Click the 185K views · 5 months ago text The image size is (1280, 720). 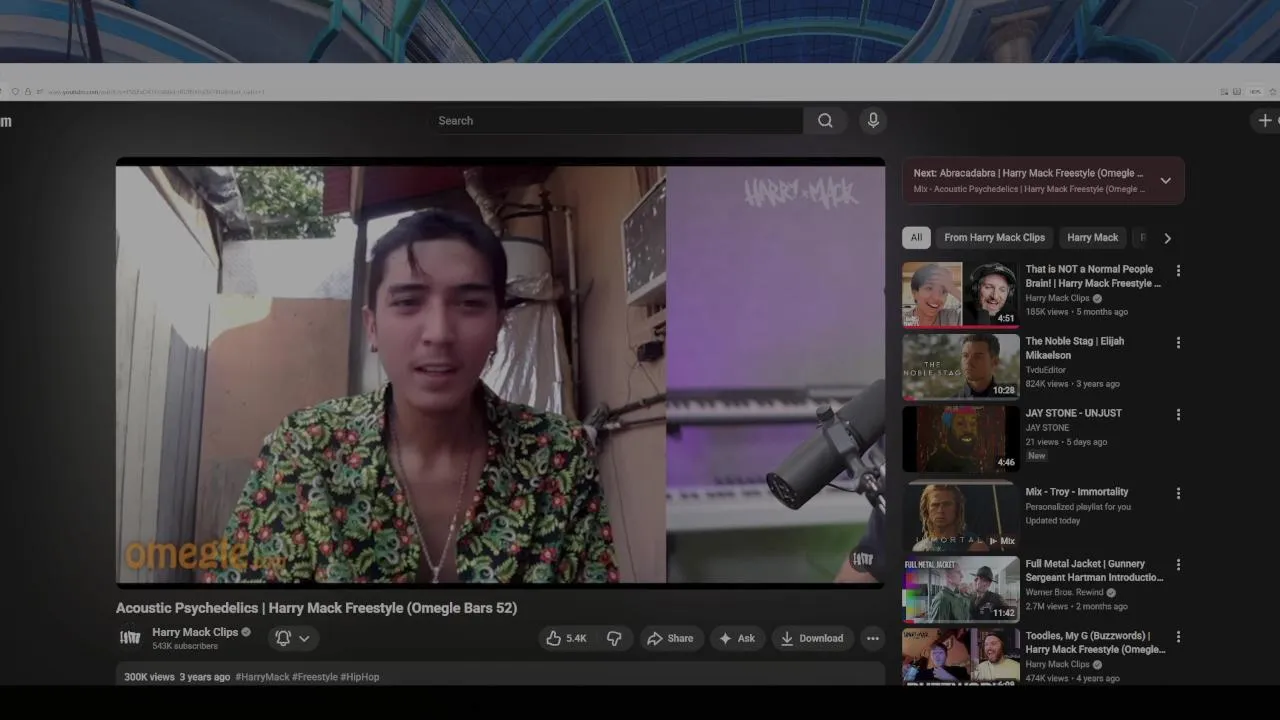tap(1076, 312)
